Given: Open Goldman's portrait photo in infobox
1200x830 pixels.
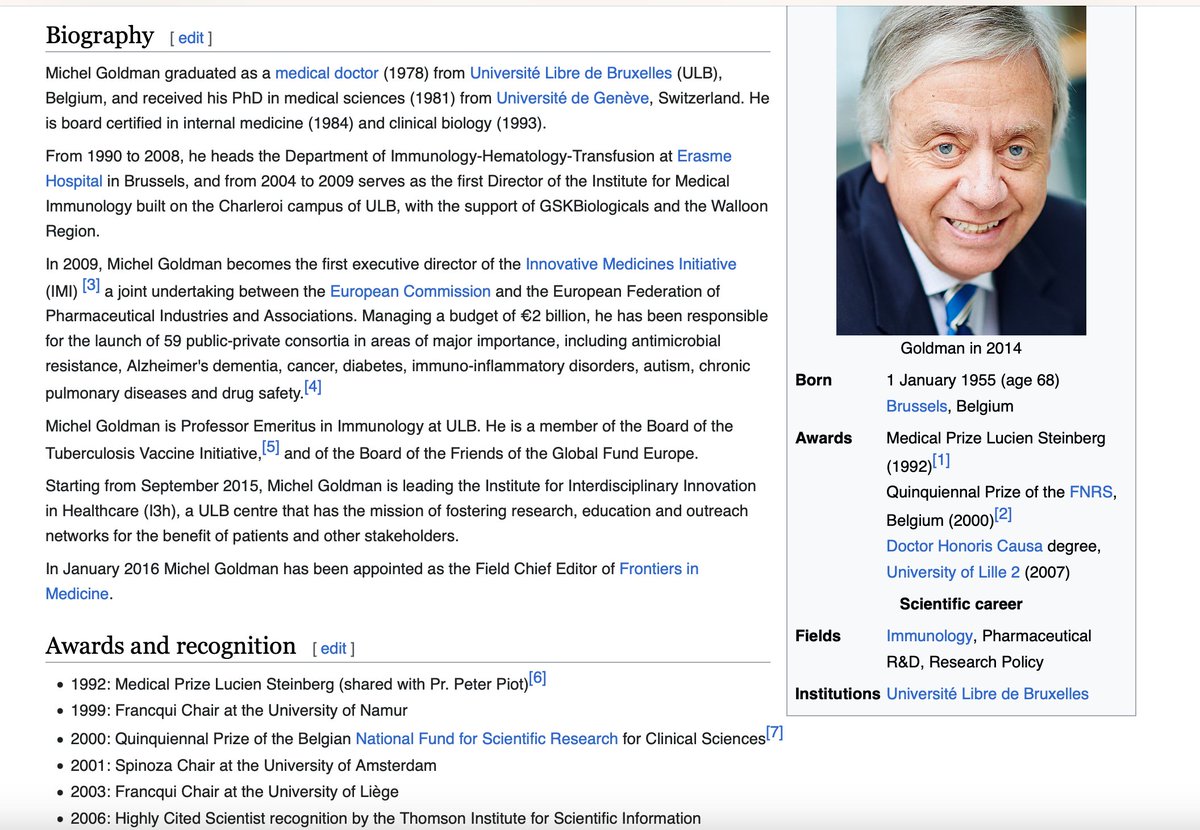Looking at the screenshot, I should [960, 170].
